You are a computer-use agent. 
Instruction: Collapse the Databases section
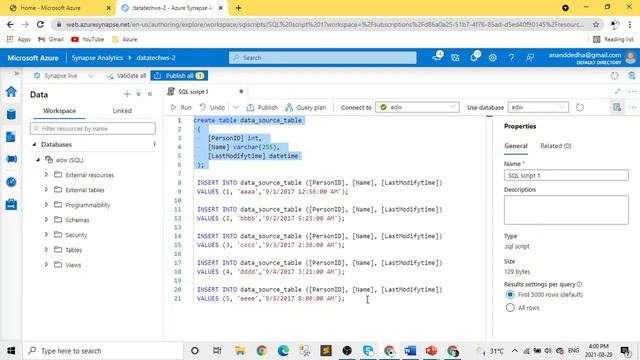click(34, 144)
